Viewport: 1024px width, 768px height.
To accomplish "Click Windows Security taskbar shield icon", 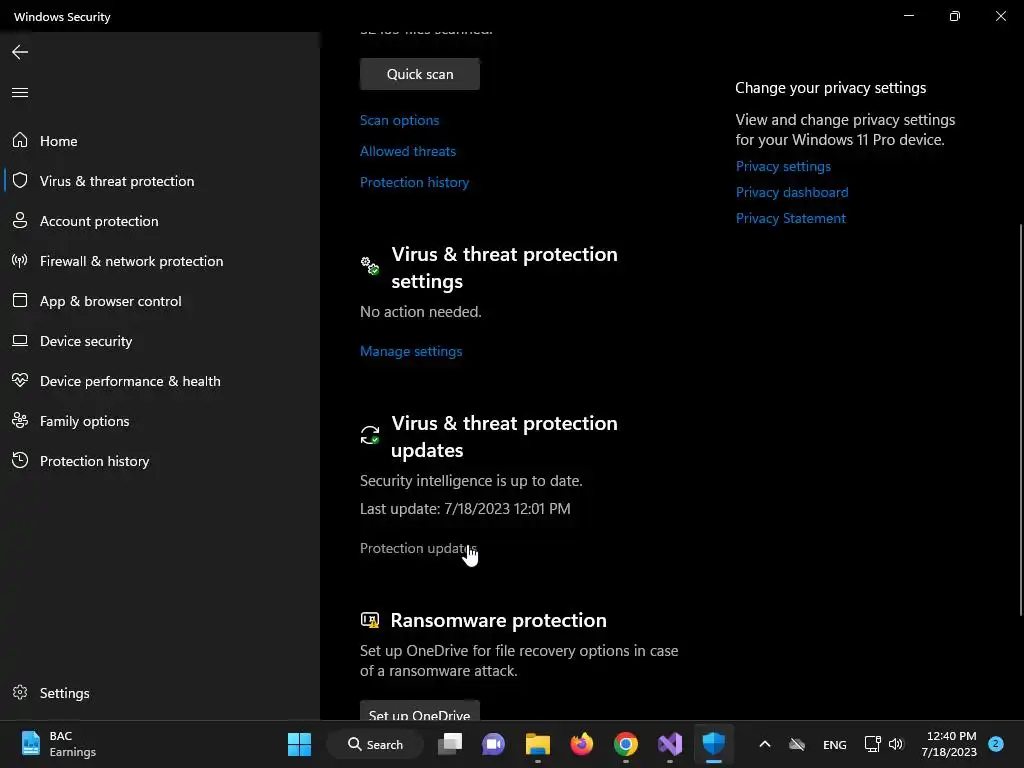I will (714, 744).
